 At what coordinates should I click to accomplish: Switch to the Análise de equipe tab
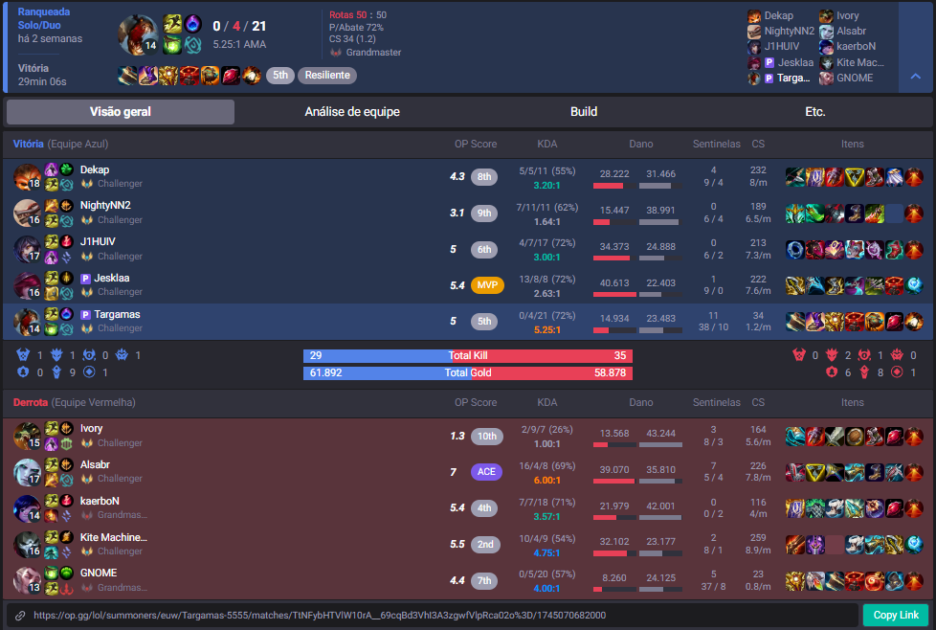click(352, 112)
